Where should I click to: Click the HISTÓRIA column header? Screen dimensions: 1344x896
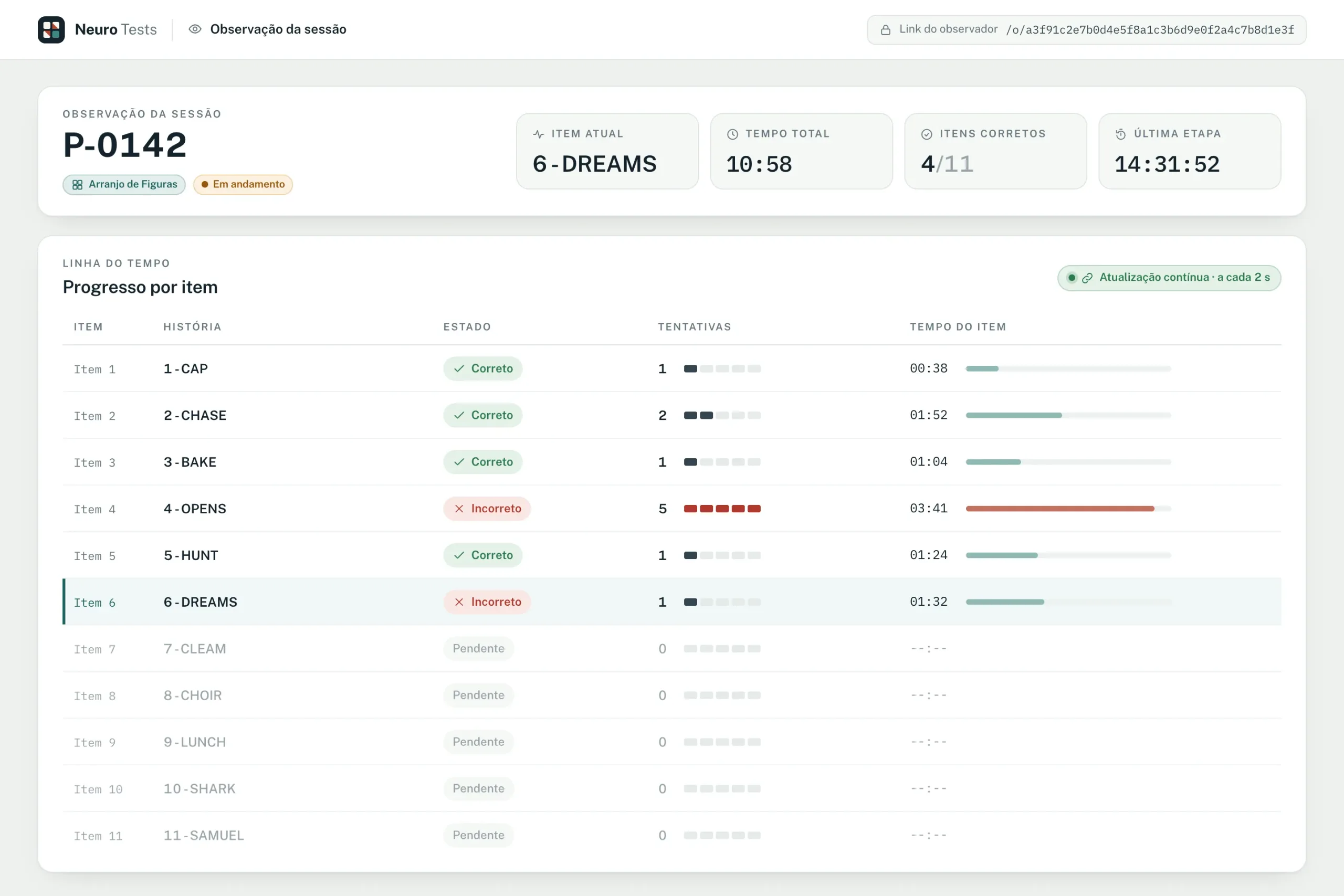(193, 327)
